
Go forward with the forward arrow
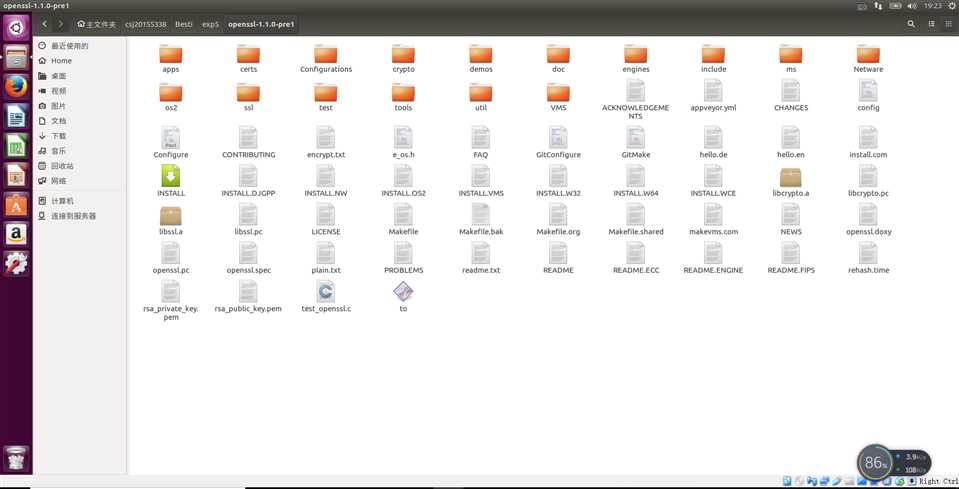61,24
